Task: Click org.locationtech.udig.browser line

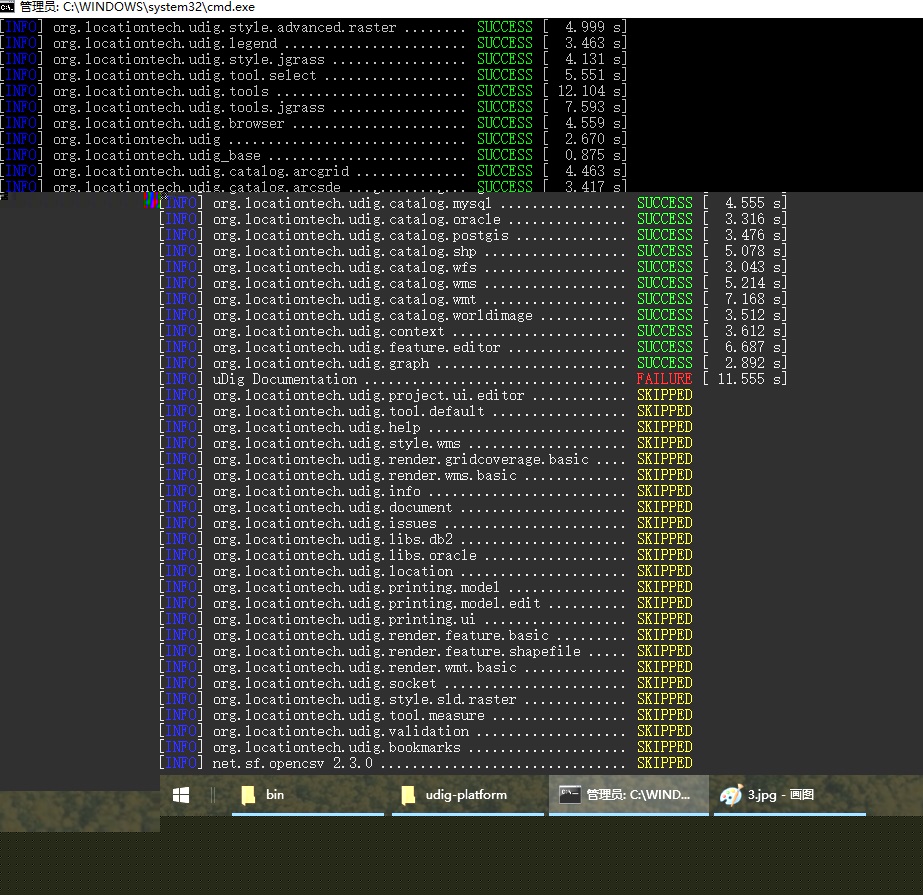Action: (x=313, y=123)
